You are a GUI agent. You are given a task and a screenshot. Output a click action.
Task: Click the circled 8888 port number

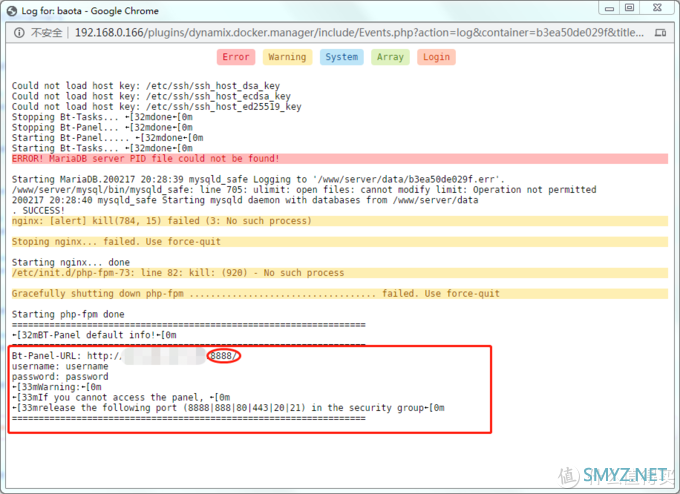tap(224, 356)
